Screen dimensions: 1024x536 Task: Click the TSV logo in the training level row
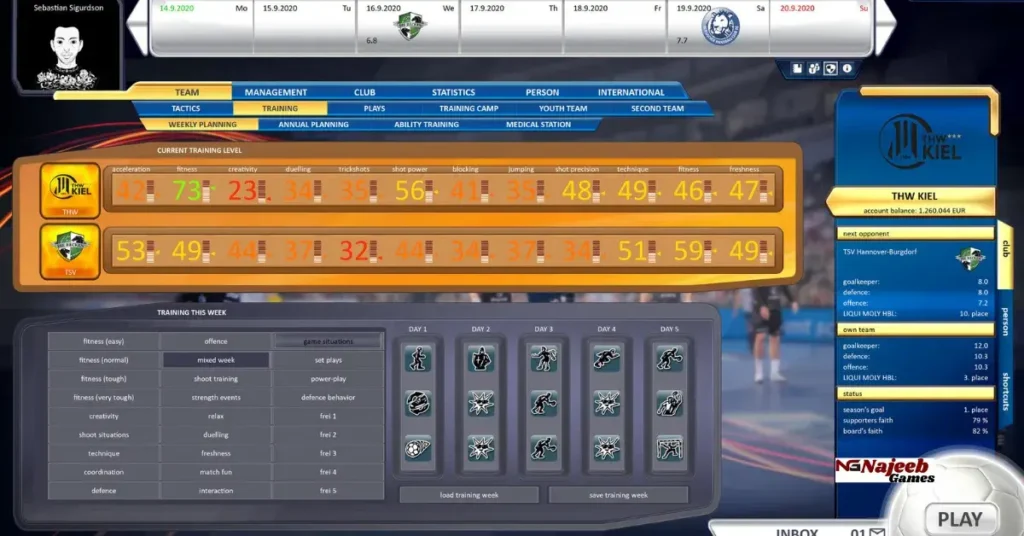(x=70, y=251)
